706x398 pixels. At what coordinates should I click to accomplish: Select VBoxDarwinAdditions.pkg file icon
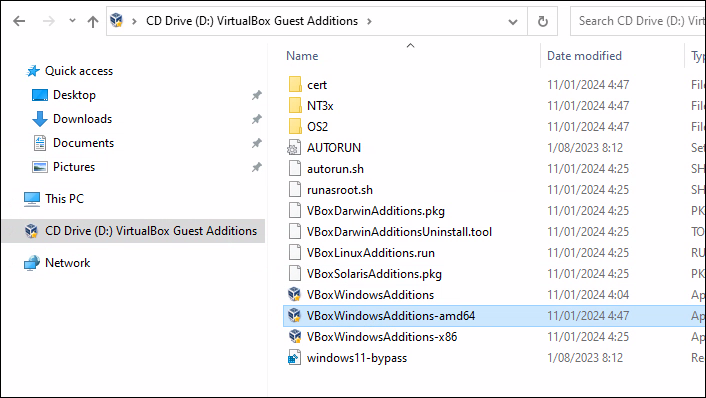click(x=294, y=211)
